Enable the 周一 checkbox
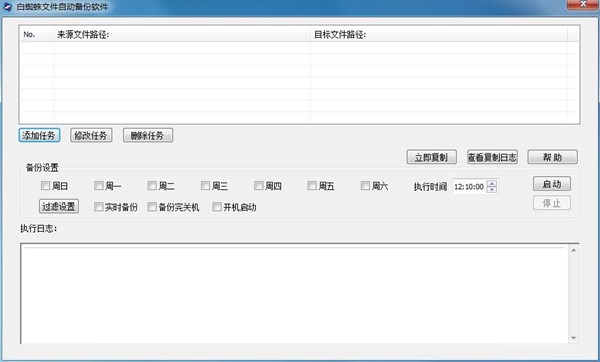 [x=99, y=186]
